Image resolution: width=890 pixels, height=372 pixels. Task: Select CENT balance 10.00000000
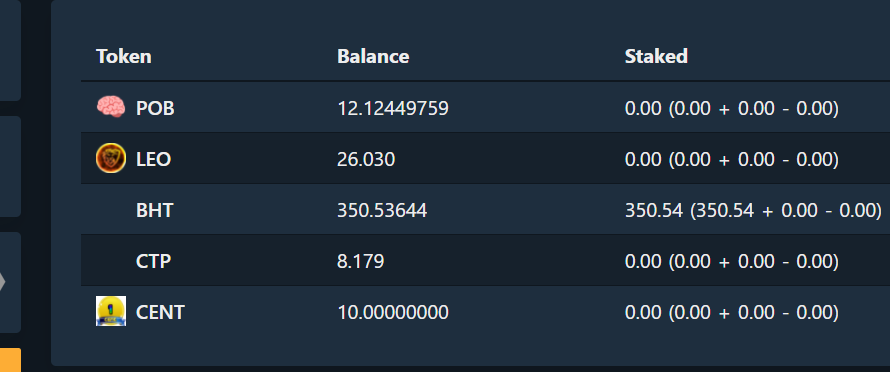[x=393, y=312]
